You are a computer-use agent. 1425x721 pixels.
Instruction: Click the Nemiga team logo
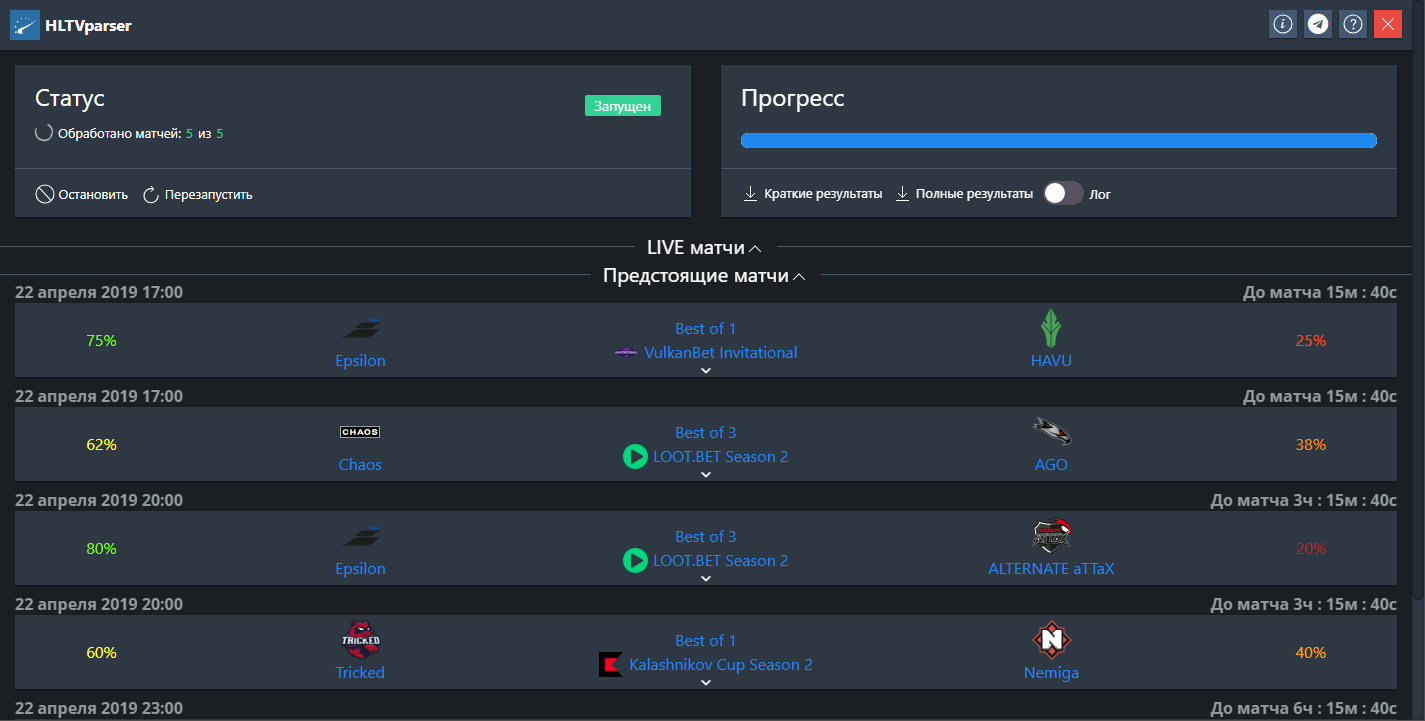pyautogui.click(x=1051, y=640)
